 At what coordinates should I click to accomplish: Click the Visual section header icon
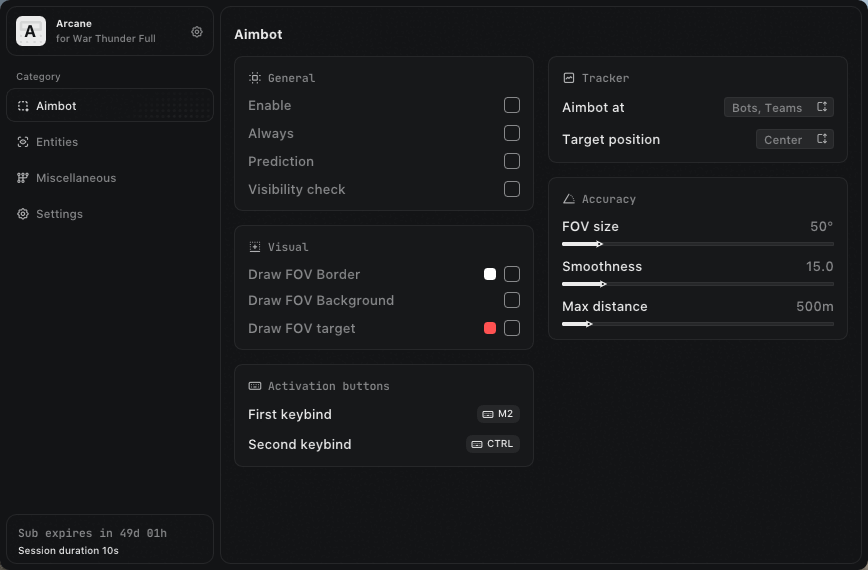(x=255, y=247)
